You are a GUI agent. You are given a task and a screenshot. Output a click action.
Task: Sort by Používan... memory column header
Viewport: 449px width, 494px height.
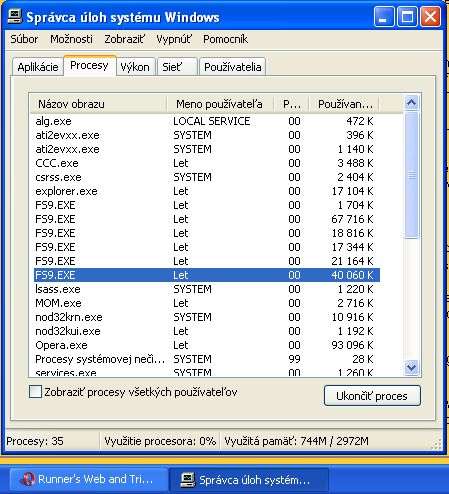344,104
